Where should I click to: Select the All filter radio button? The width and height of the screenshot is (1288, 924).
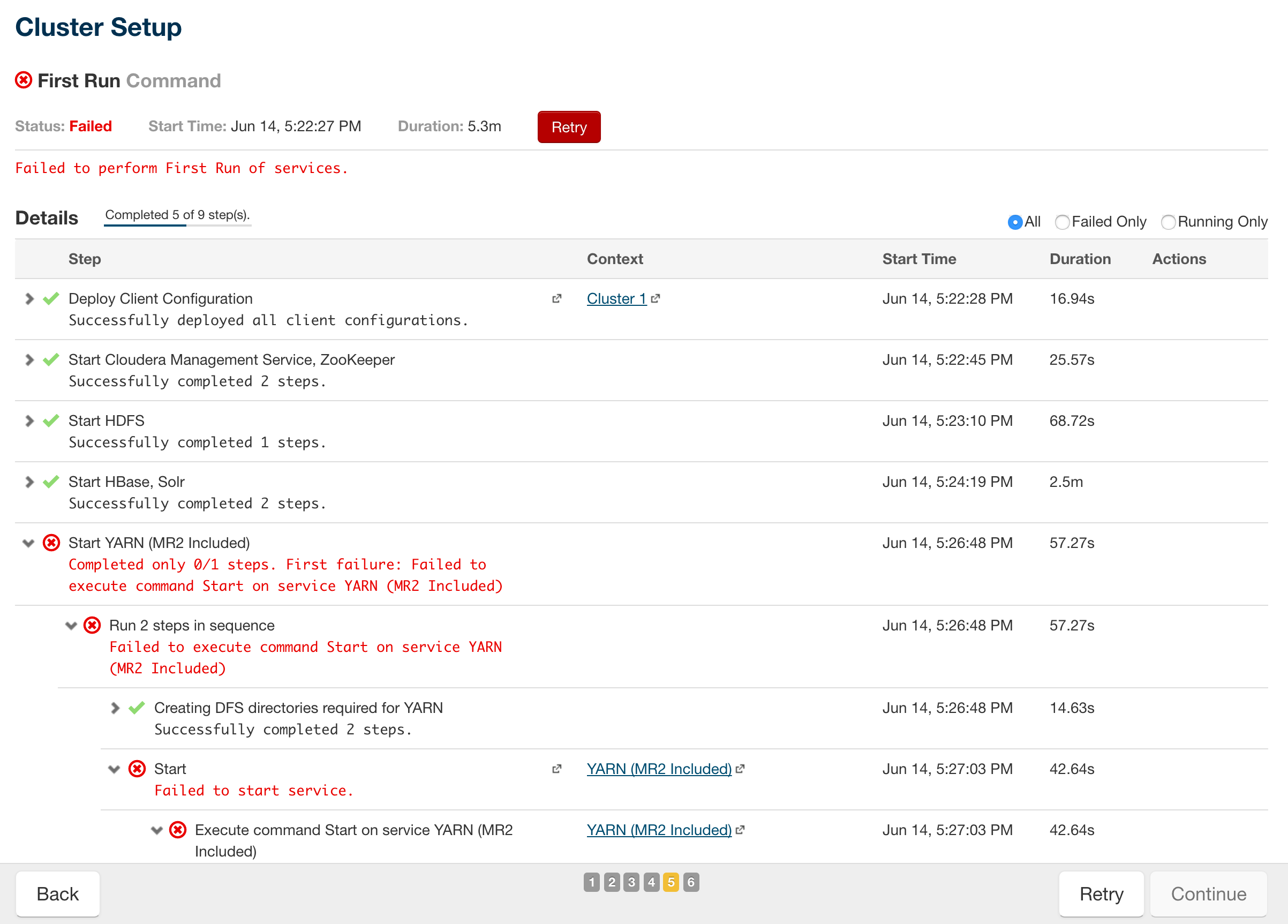coord(1014,222)
